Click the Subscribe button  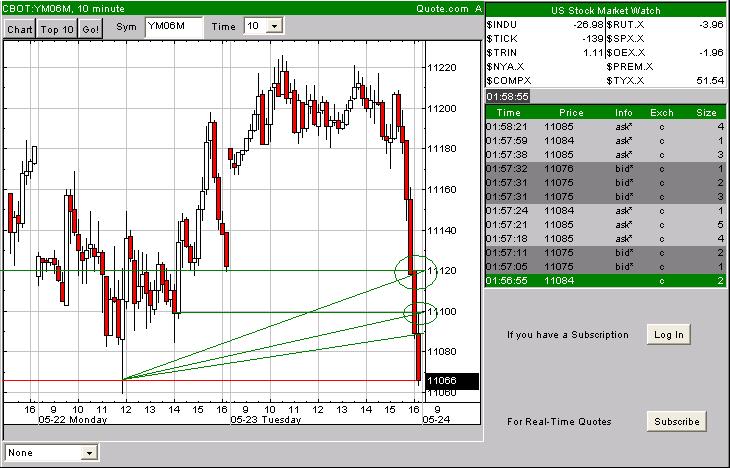676,421
